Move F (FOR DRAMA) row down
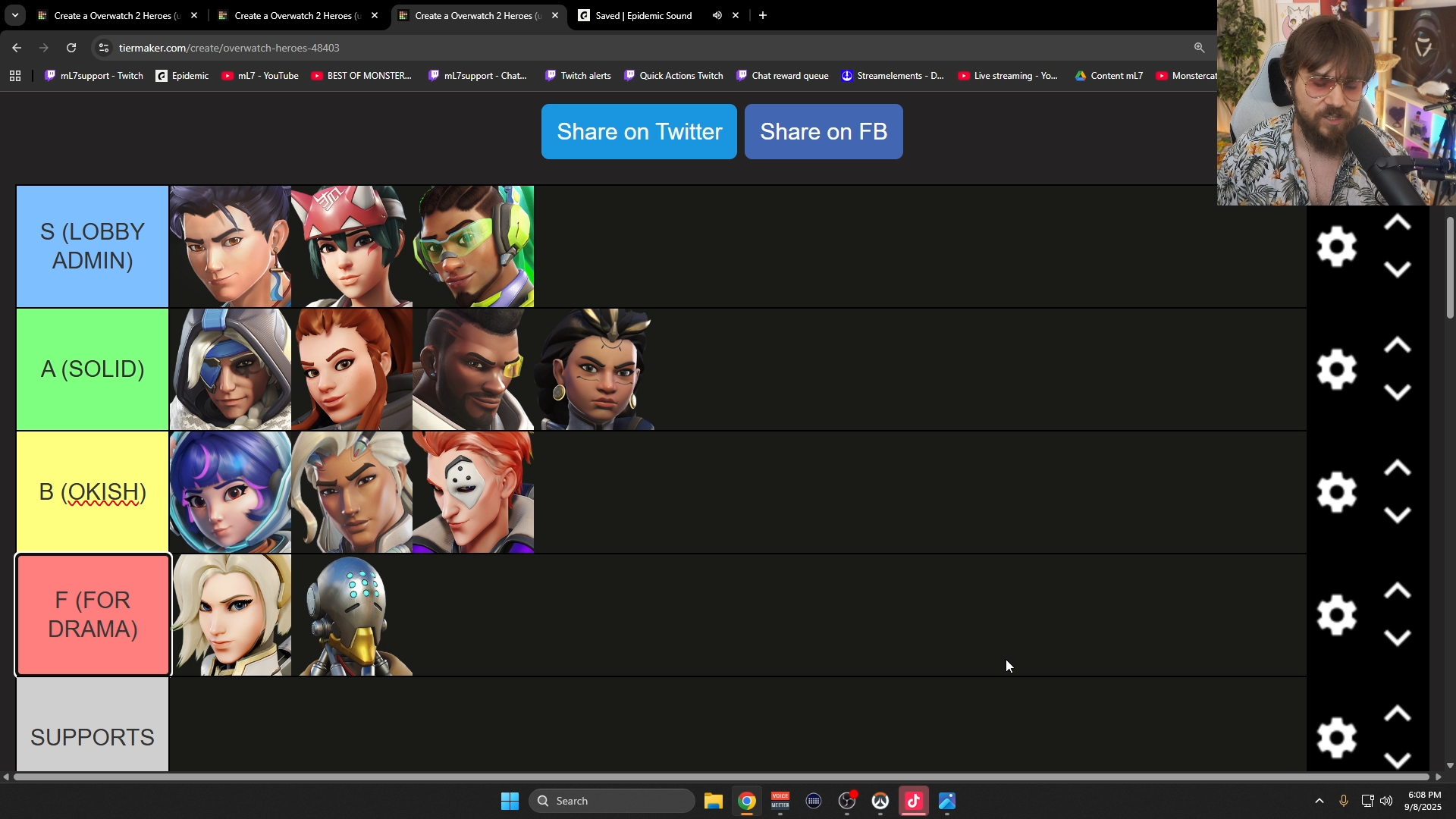The image size is (1456, 819). tap(1397, 639)
